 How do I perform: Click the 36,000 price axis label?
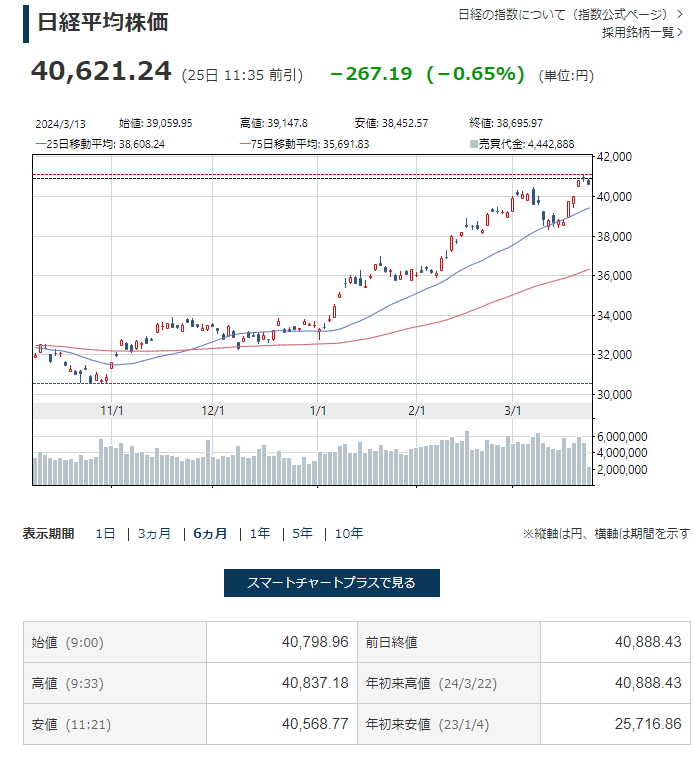point(614,276)
